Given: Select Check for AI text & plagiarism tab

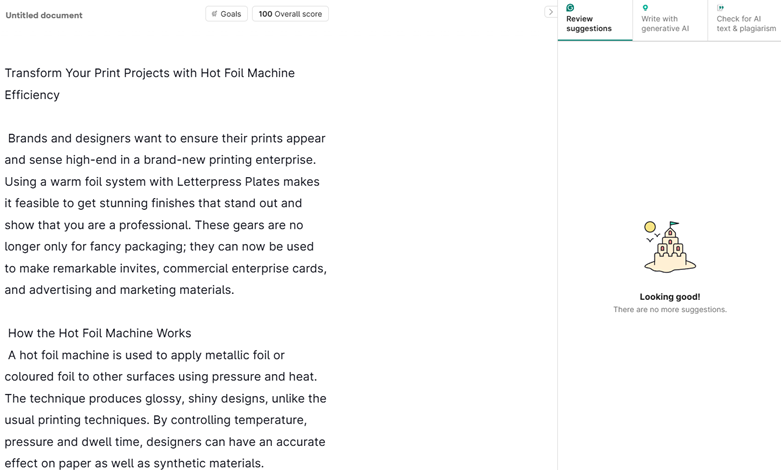Looking at the screenshot, I should click(x=745, y=23).
